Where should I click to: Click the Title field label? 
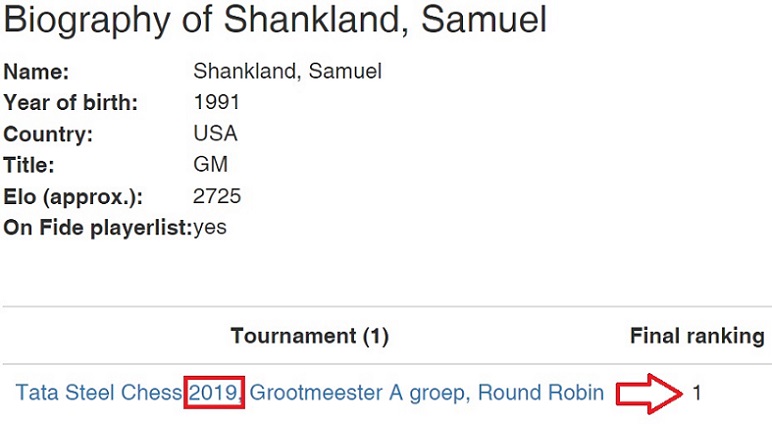pyautogui.click(x=29, y=165)
